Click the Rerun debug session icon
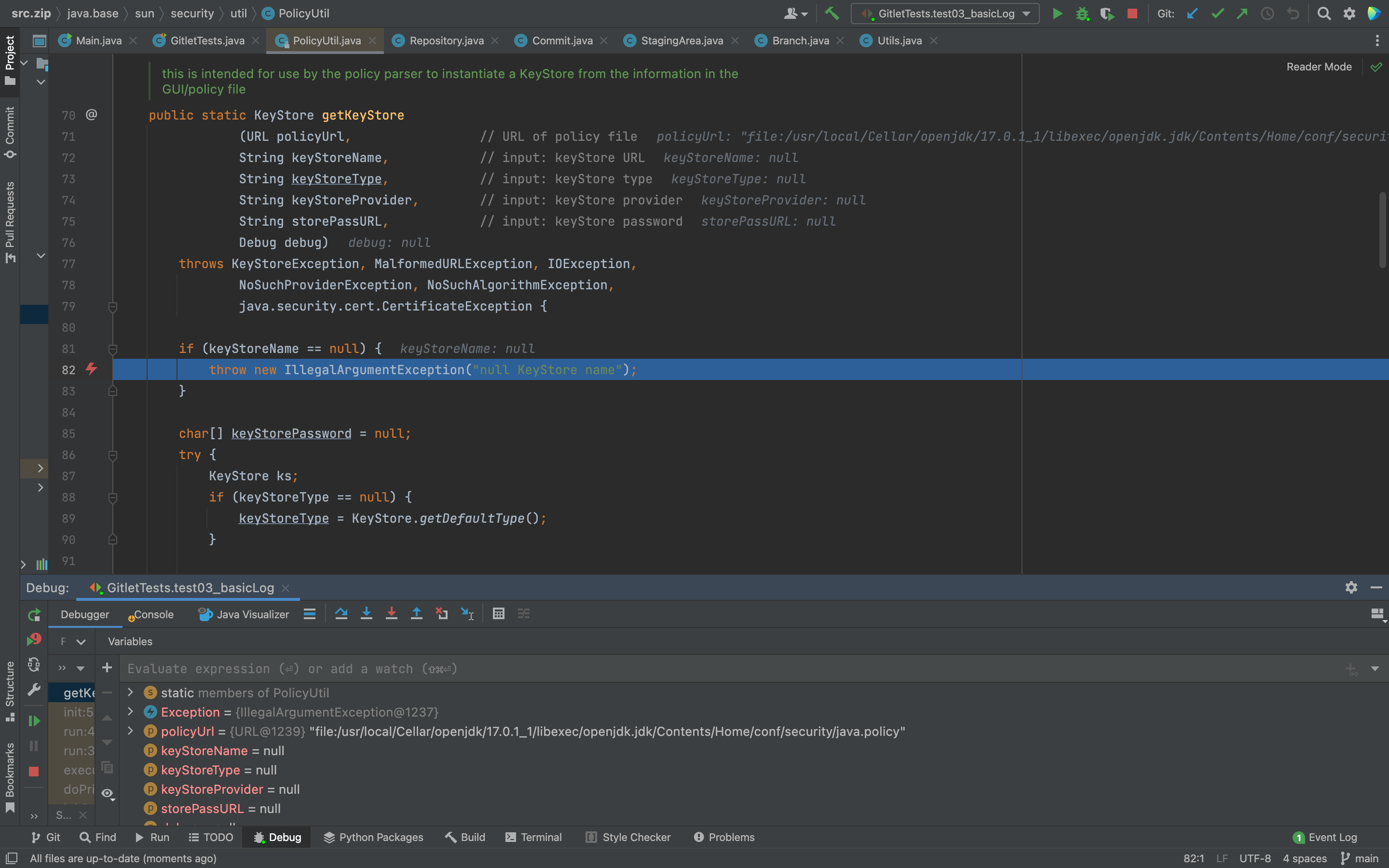 [34, 615]
